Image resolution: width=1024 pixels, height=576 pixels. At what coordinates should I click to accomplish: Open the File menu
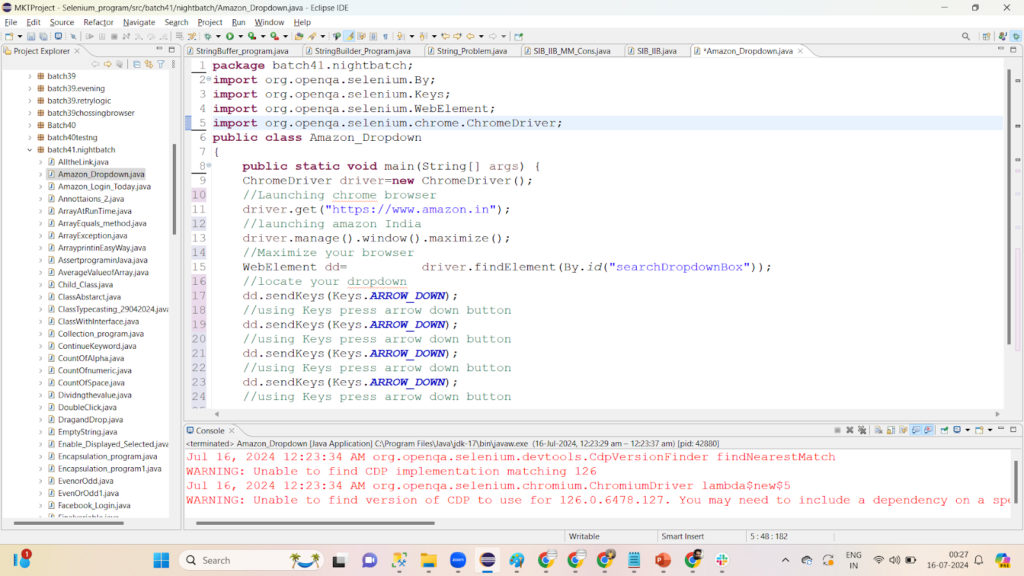pos(10,22)
